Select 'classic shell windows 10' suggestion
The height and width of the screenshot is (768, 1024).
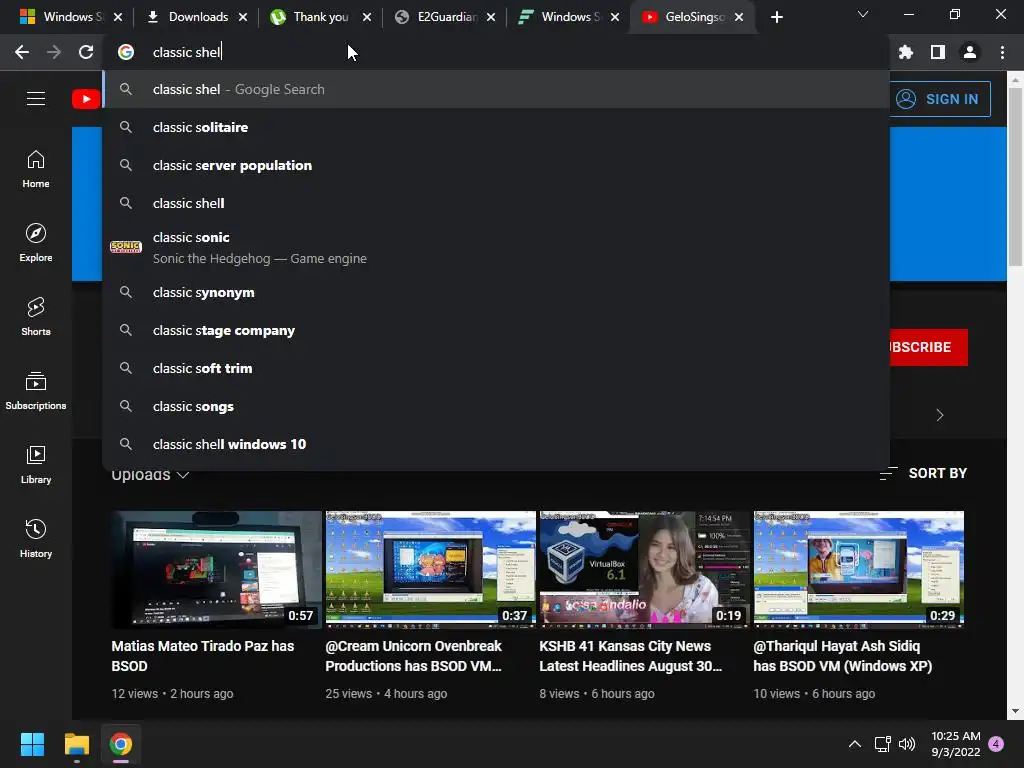tap(496, 444)
